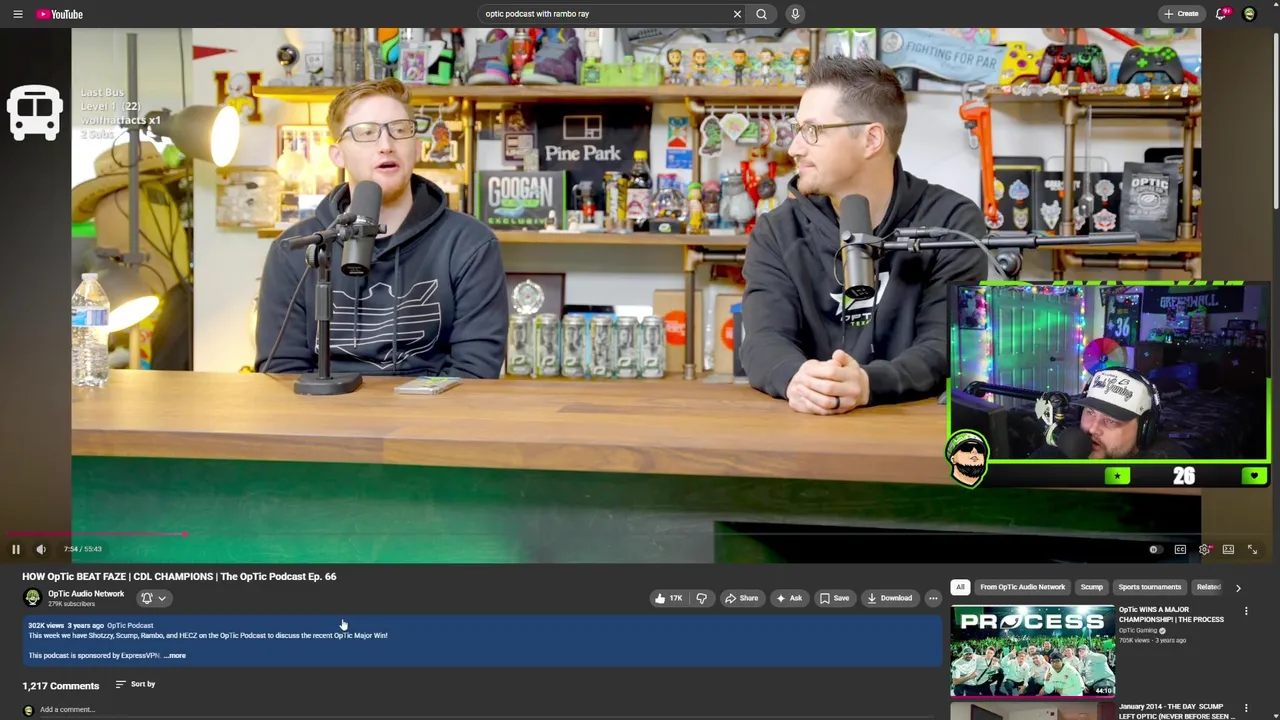Screen dimensions: 1280x720
Task: Expand the subscription notification bell dropdown
Action: [x=153, y=598]
